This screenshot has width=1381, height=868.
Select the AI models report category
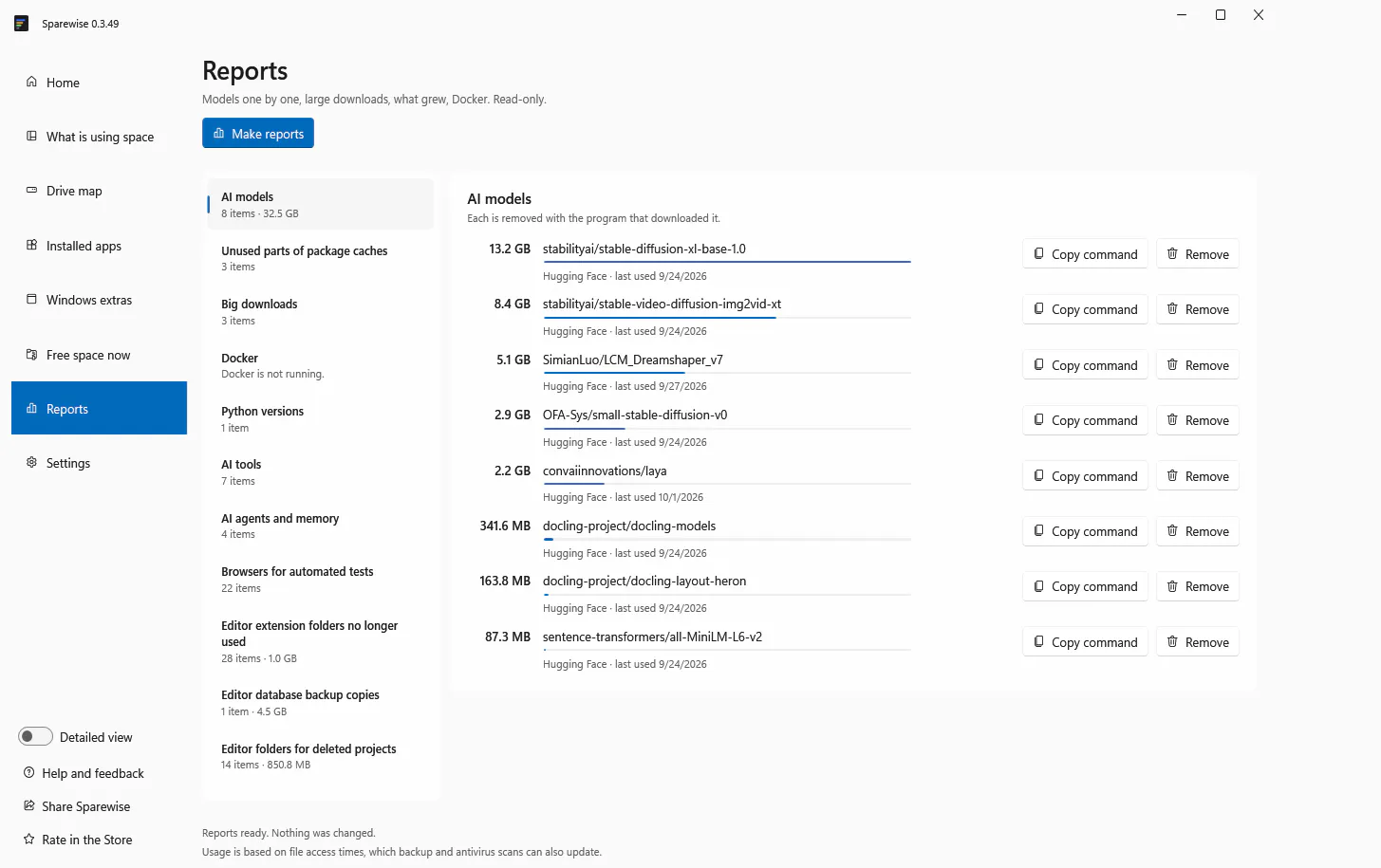point(321,204)
